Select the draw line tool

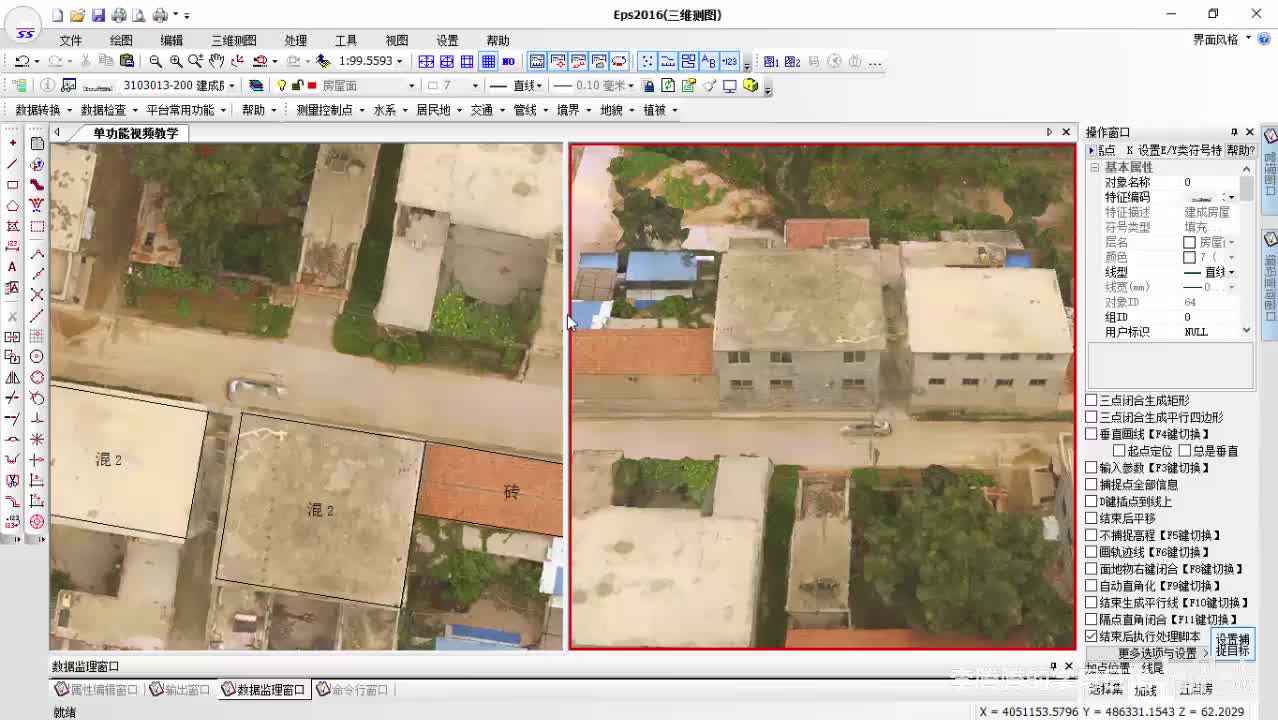tap(13, 164)
